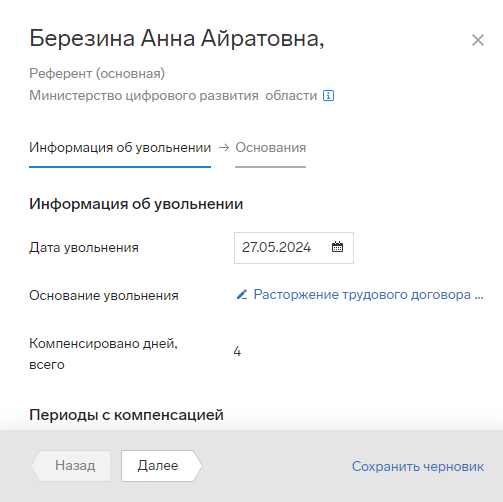The width and height of the screenshot is (503, 502).
Task: Open the calendar picker in the date field
Action: point(337,247)
